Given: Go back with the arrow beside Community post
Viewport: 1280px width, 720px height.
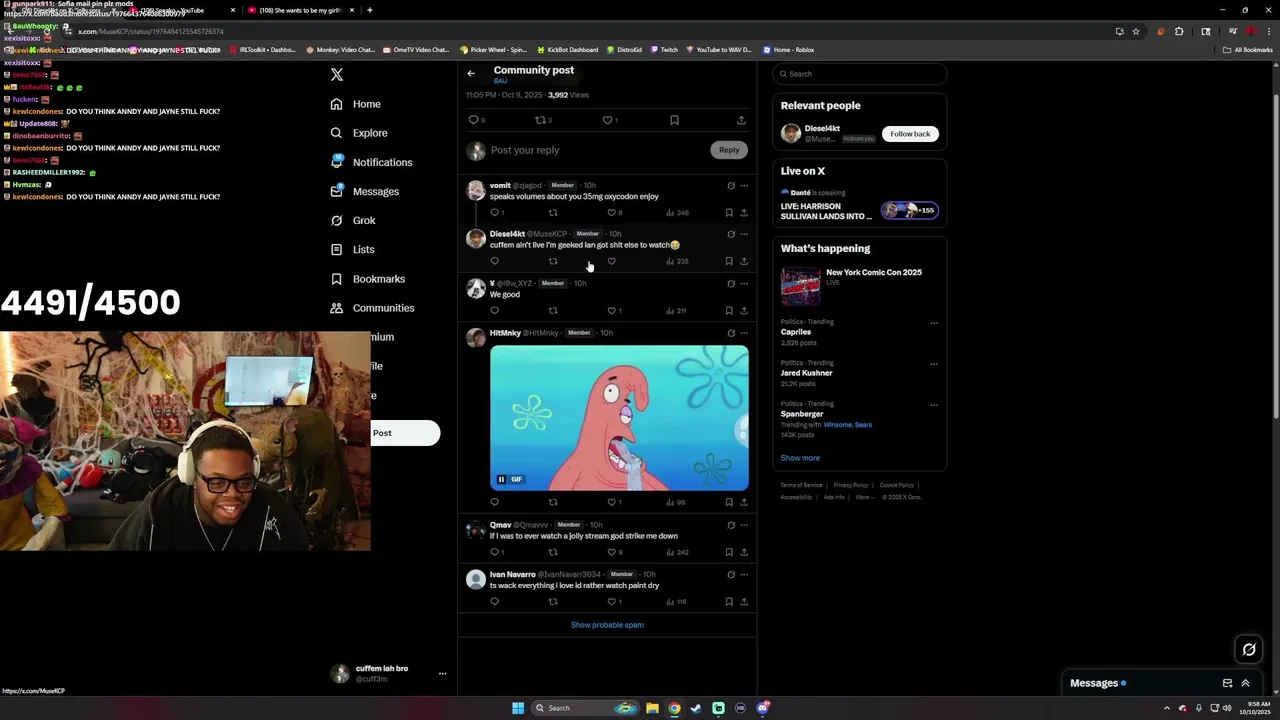Looking at the screenshot, I should coord(471,73).
